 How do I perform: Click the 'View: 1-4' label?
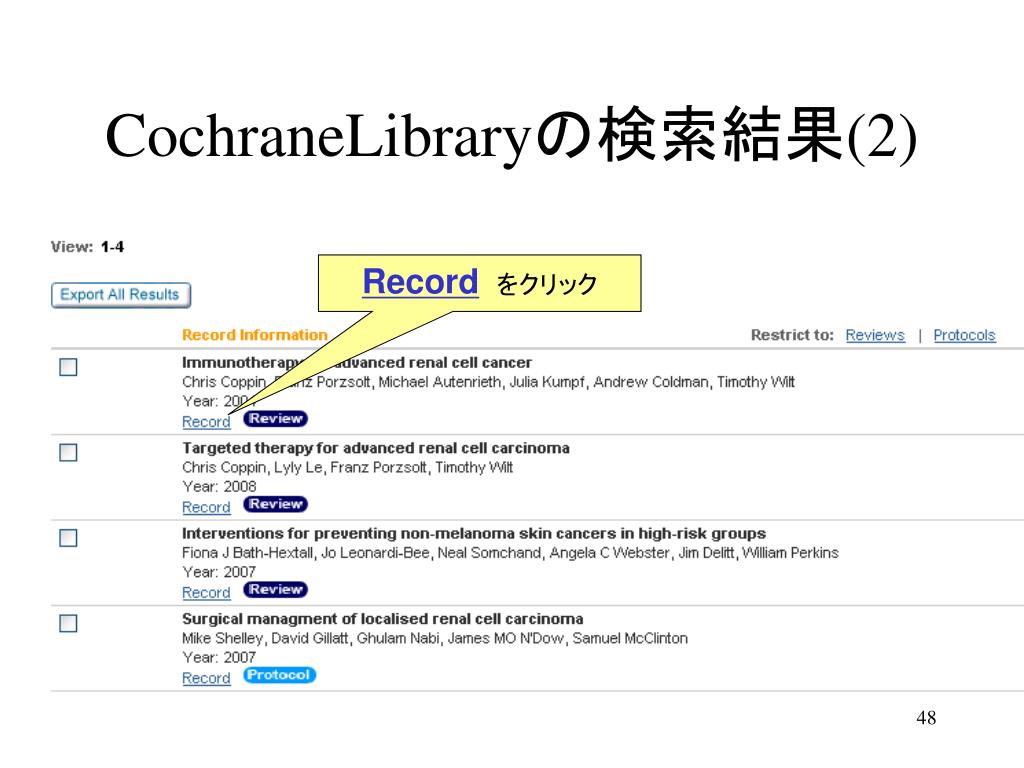click(88, 247)
